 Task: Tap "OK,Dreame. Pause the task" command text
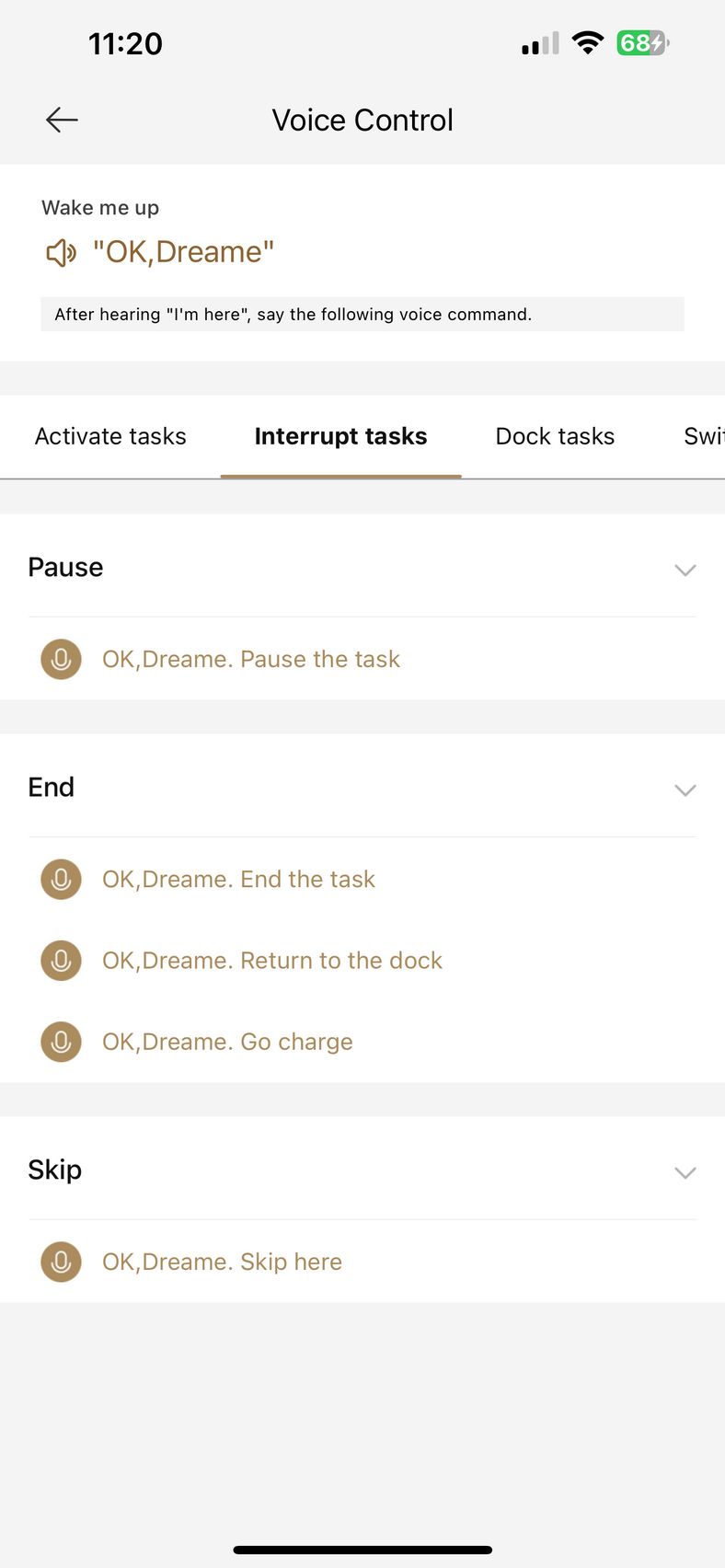click(251, 659)
